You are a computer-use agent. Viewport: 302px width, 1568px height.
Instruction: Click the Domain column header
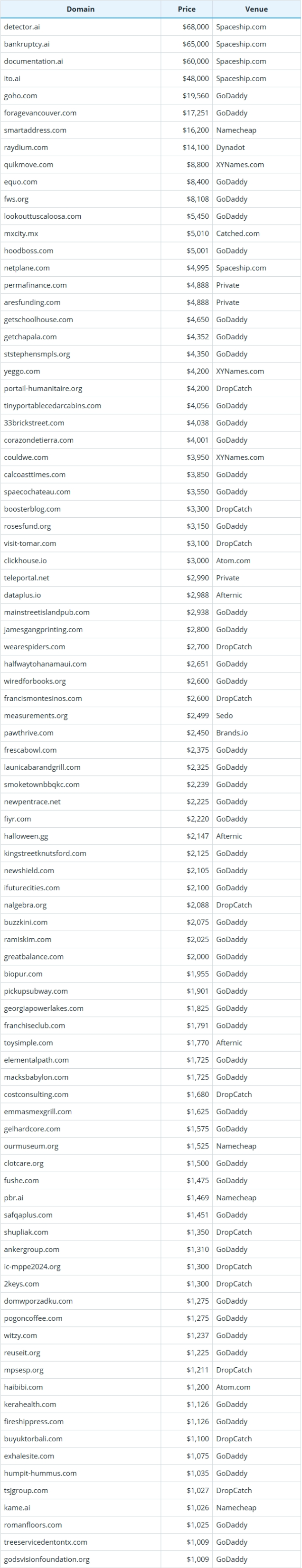point(80,9)
